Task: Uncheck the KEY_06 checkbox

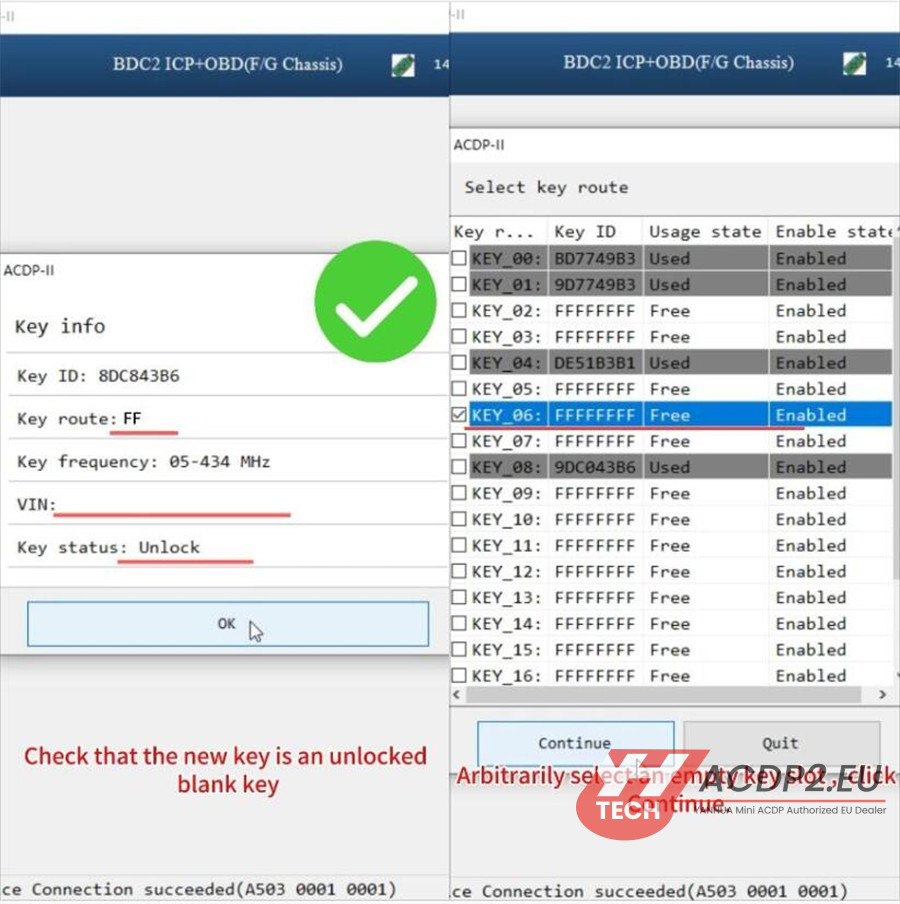Action: (459, 415)
